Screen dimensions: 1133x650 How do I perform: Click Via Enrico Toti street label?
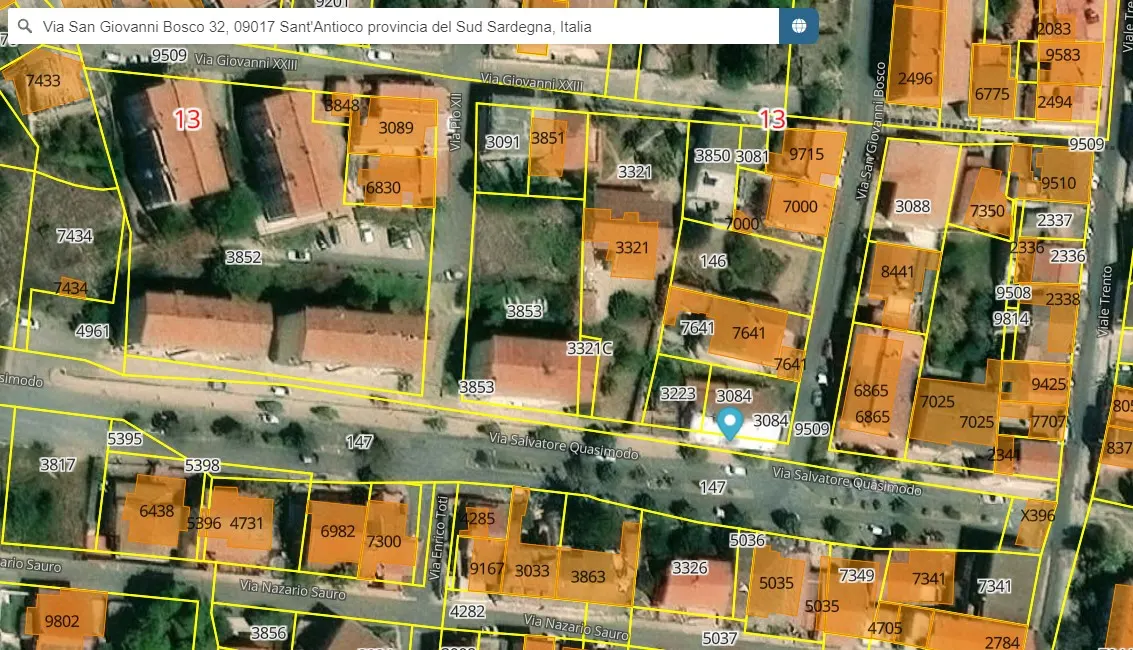[x=439, y=537]
